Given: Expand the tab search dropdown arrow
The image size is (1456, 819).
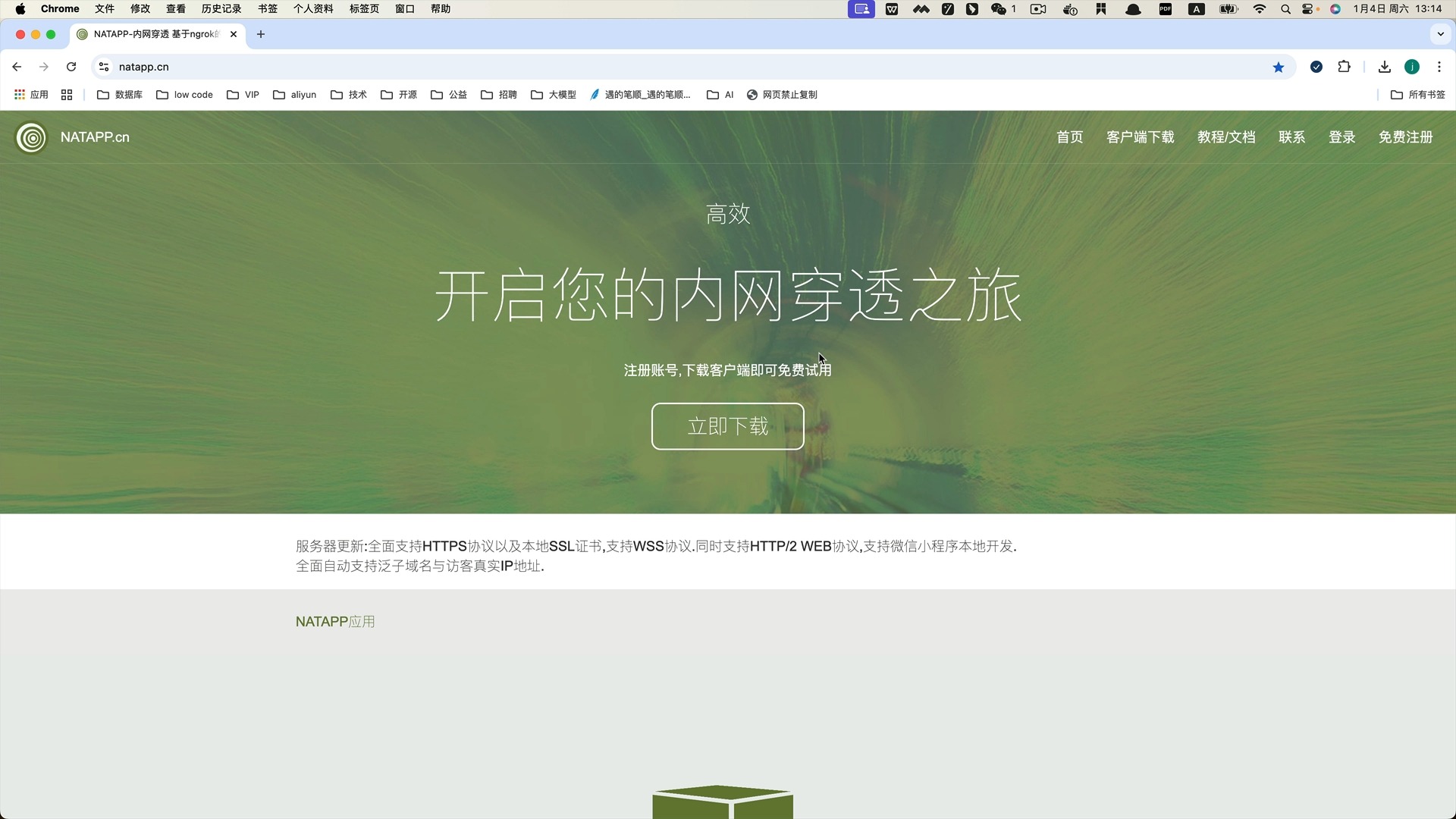Looking at the screenshot, I should point(1441,34).
